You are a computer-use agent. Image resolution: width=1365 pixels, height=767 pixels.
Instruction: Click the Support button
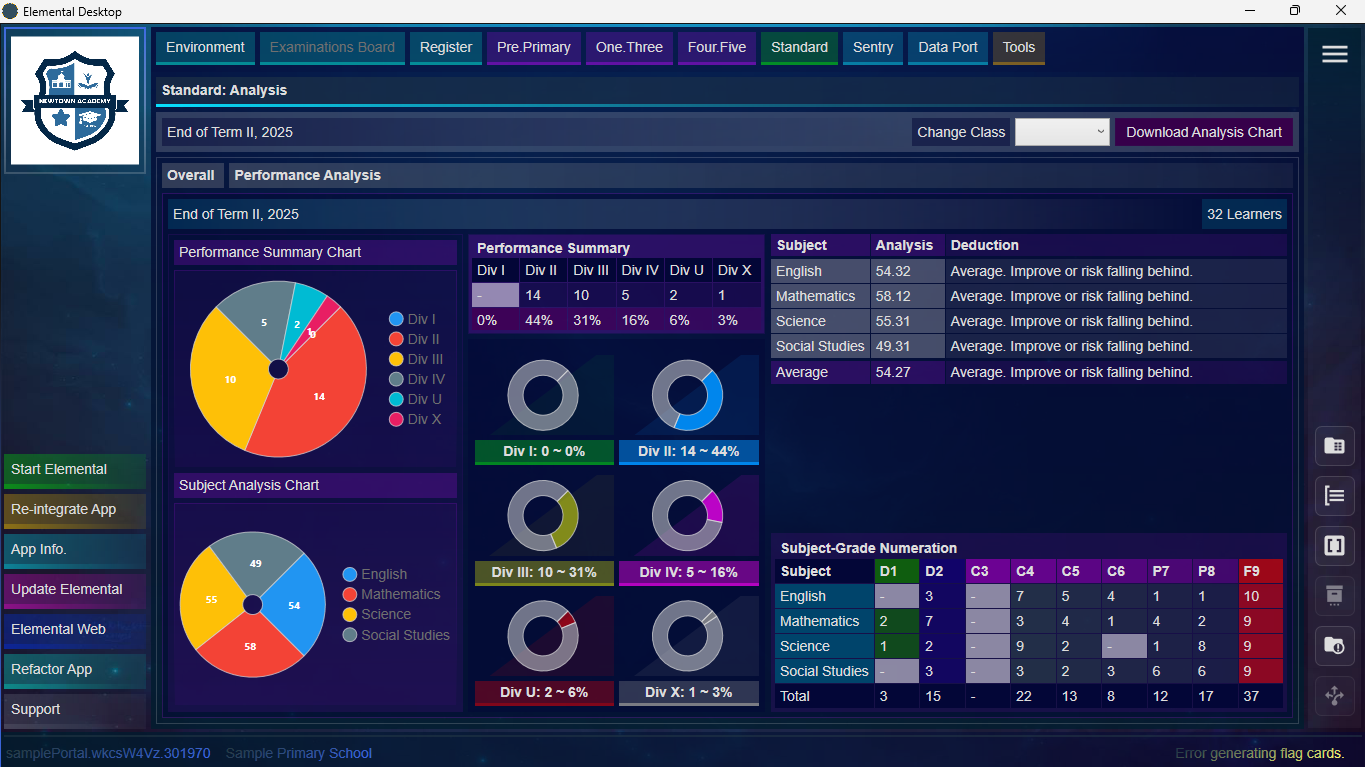tap(74, 710)
